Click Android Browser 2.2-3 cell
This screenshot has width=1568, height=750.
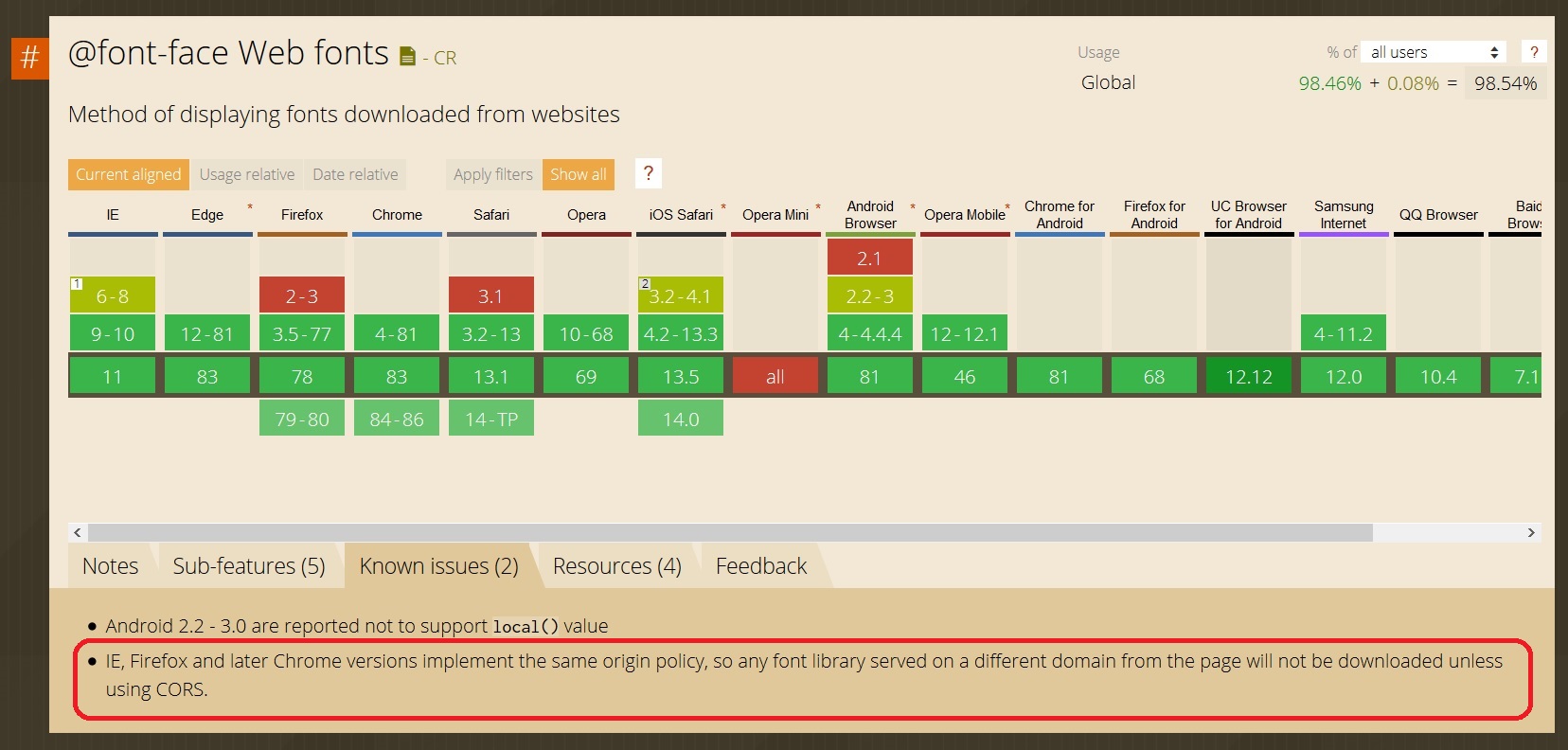tap(870, 295)
